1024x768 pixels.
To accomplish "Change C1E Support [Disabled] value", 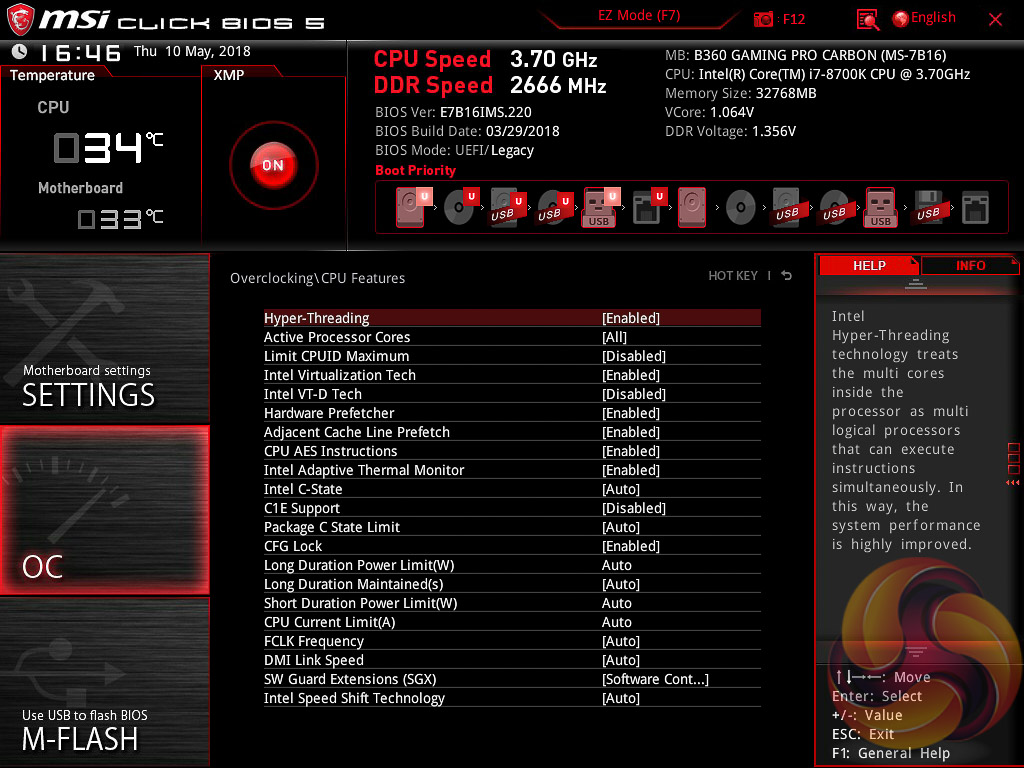I will click(633, 508).
